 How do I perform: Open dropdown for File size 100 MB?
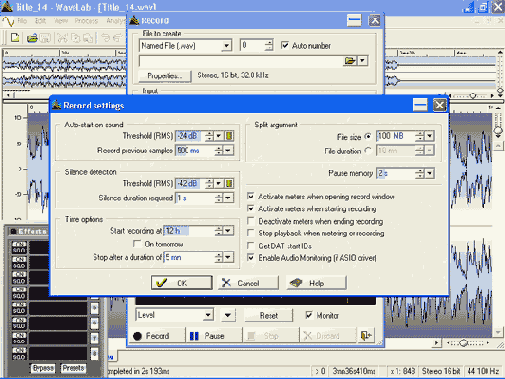[x=429, y=136]
